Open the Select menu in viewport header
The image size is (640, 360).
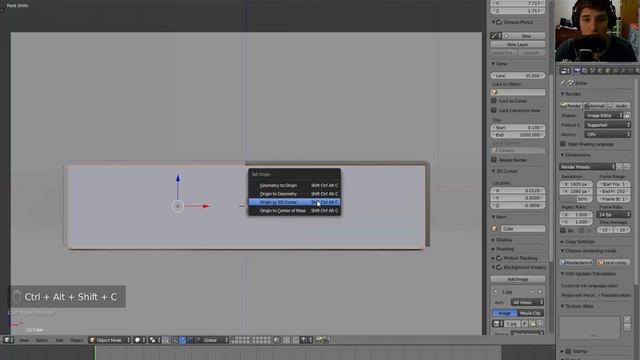[x=42, y=340]
